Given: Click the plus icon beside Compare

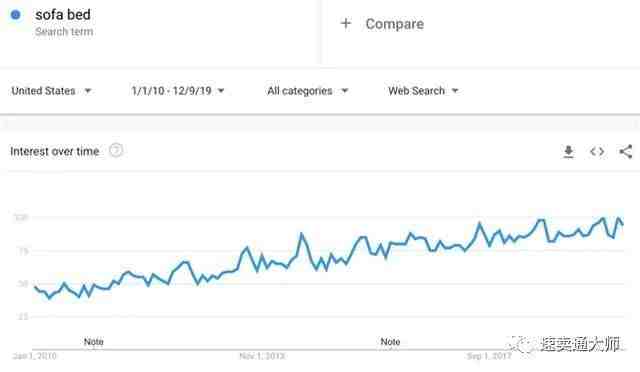Looking at the screenshot, I should (x=346, y=24).
